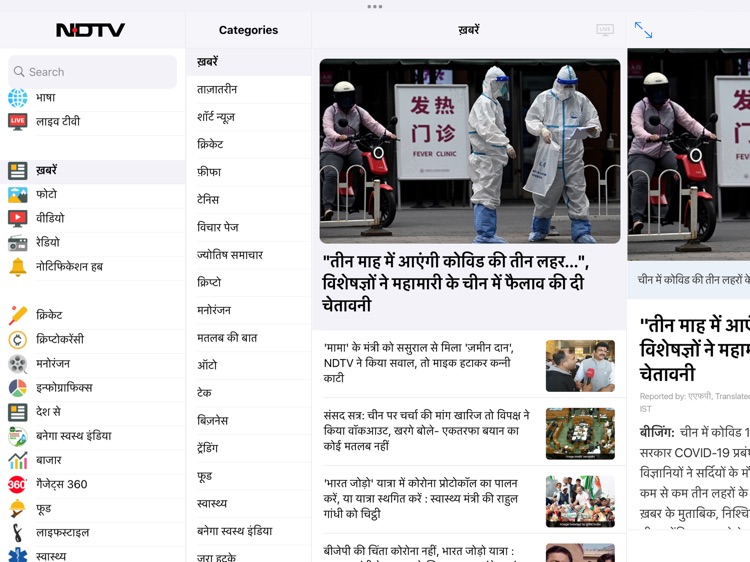Screen dimensions: 750x562
Task: Select शॉर्ट न्यूज़ category
Action: pos(249,117)
